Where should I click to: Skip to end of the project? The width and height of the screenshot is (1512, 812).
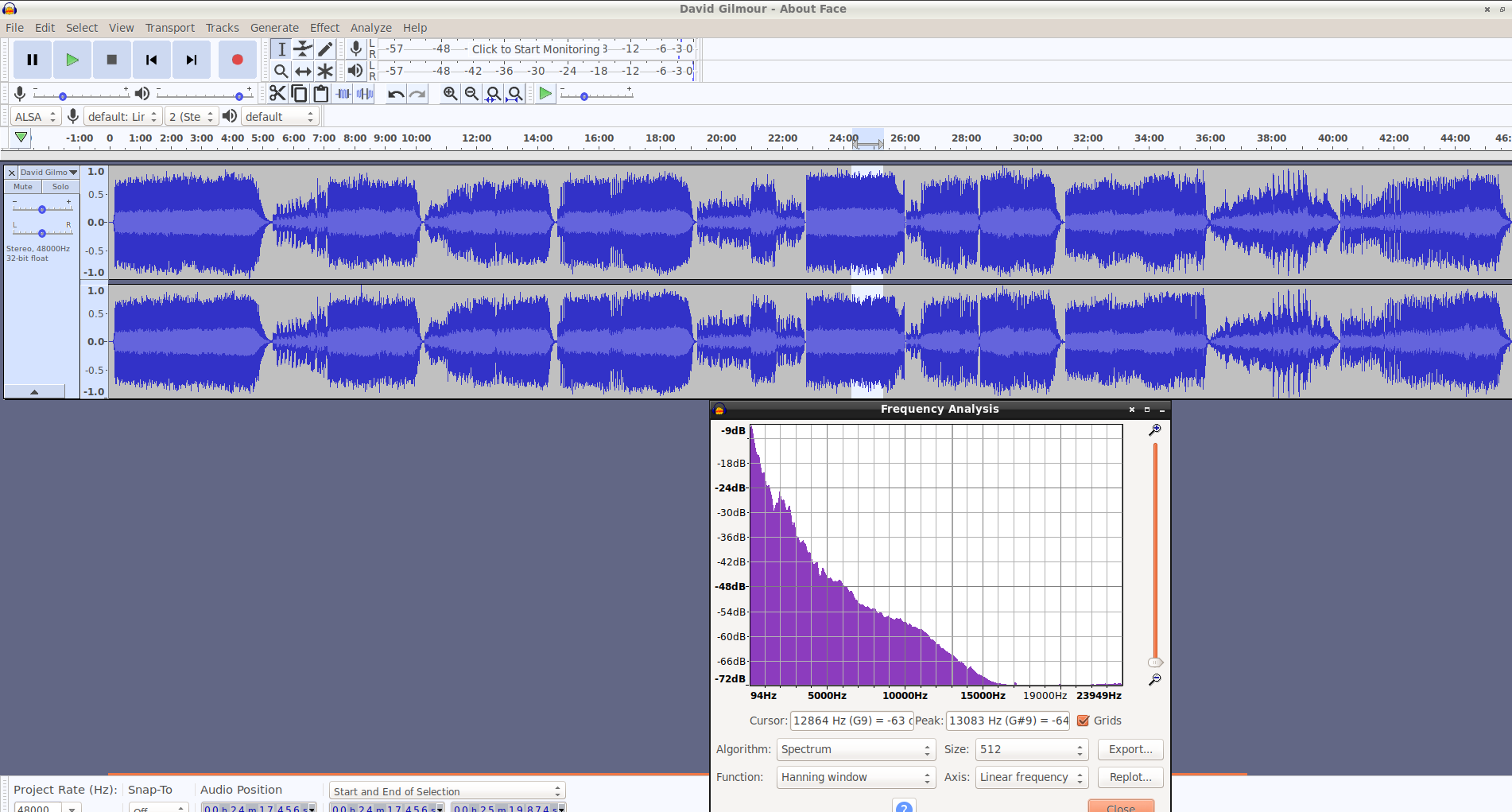click(x=192, y=60)
